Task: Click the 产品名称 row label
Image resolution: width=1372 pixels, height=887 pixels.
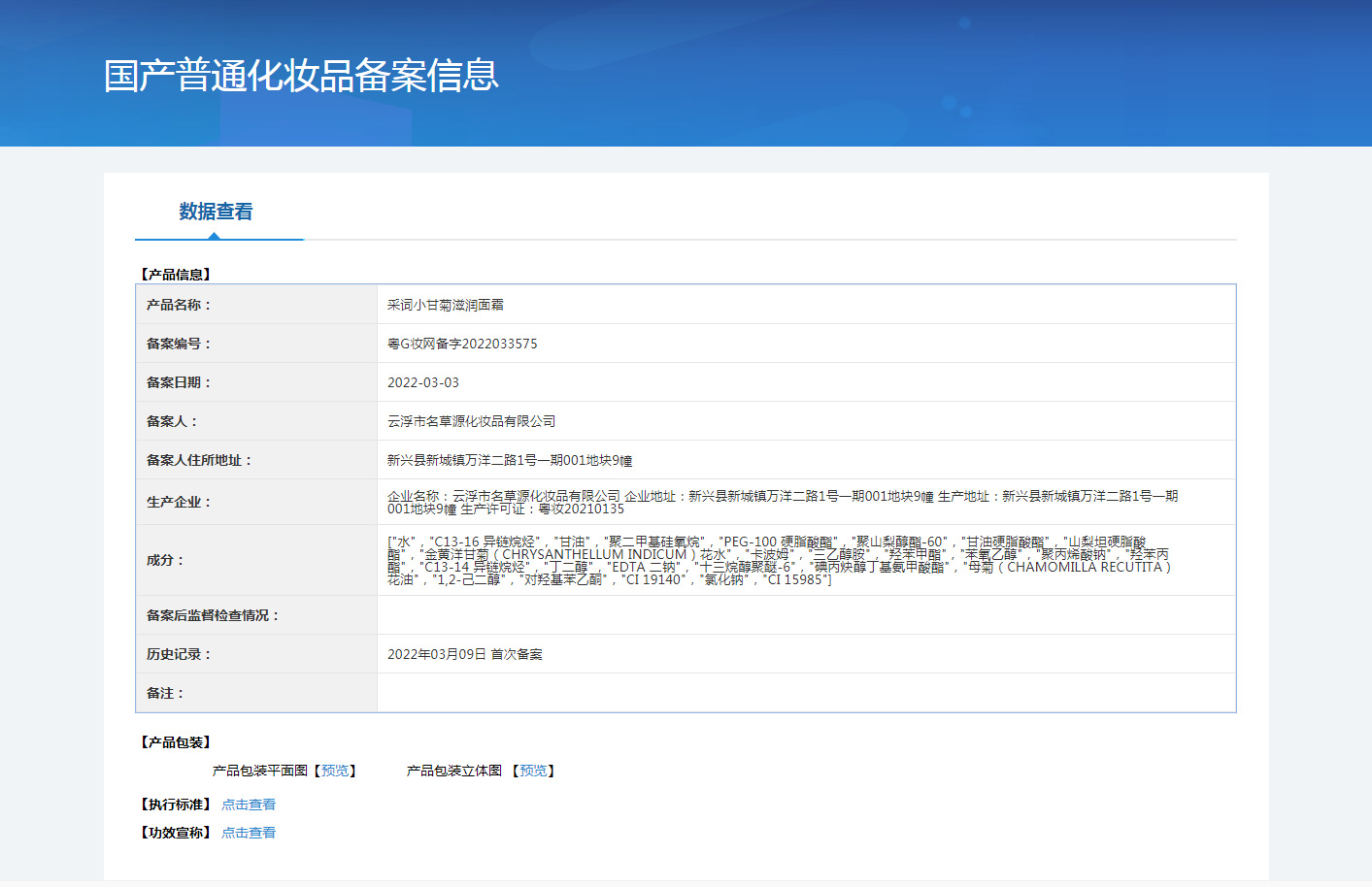Action: [x=179, y=305]
